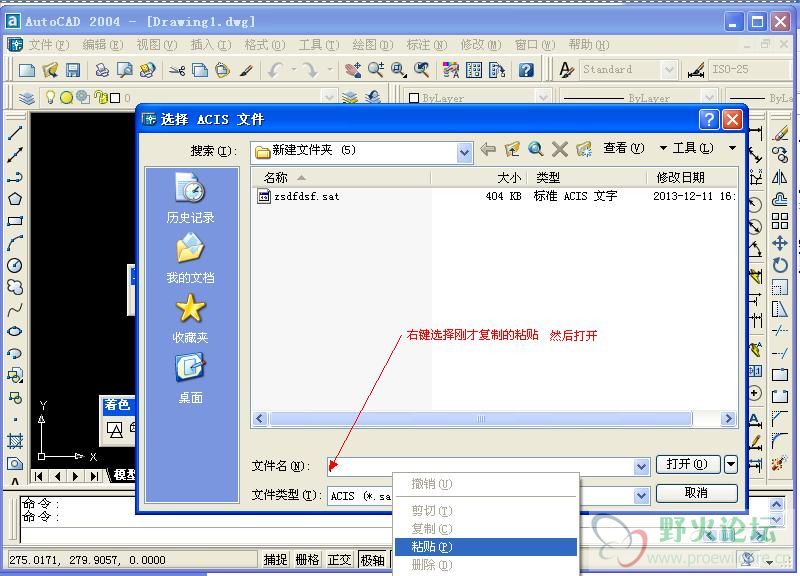The image size is (800, 576).
Task: Expand the 文件类型 file type dropdown arrow
Action: (641, 495)
